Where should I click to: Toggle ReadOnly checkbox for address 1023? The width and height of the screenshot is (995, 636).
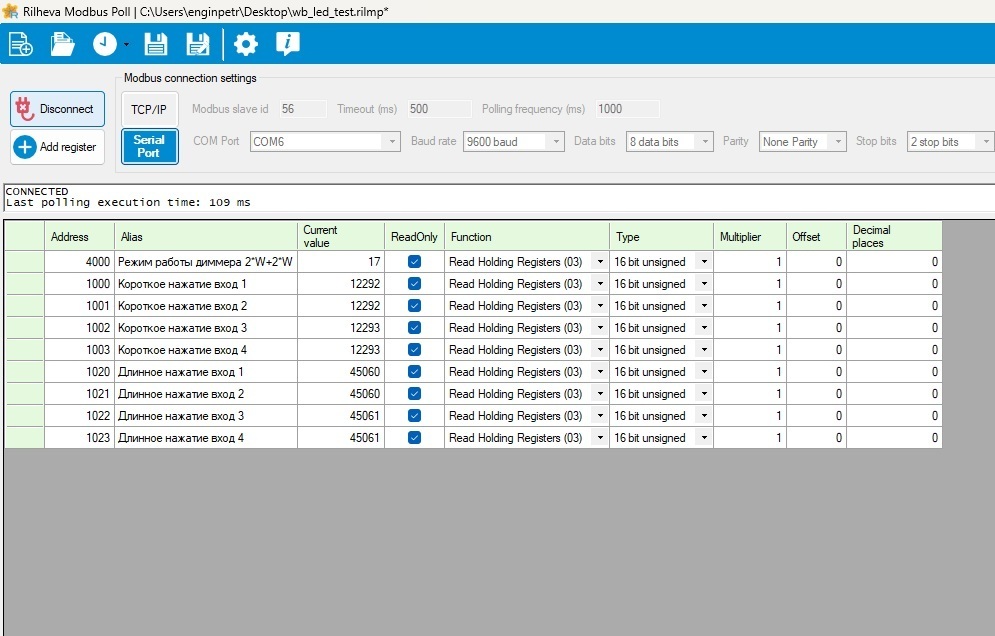(x=415, y=438)
